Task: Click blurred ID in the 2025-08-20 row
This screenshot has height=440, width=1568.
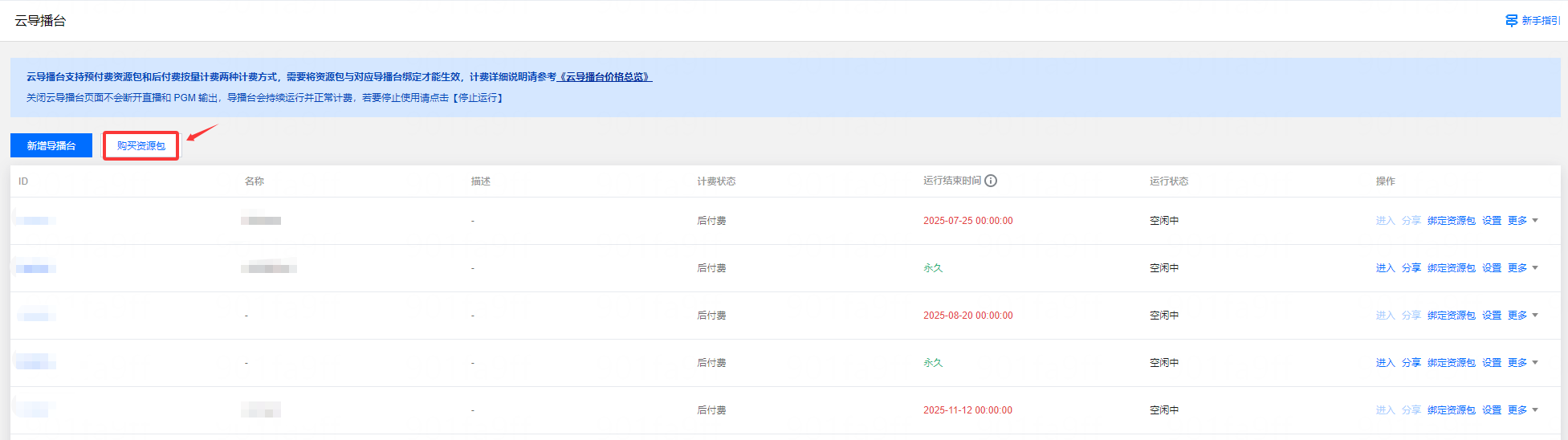Action: [36, 315]
